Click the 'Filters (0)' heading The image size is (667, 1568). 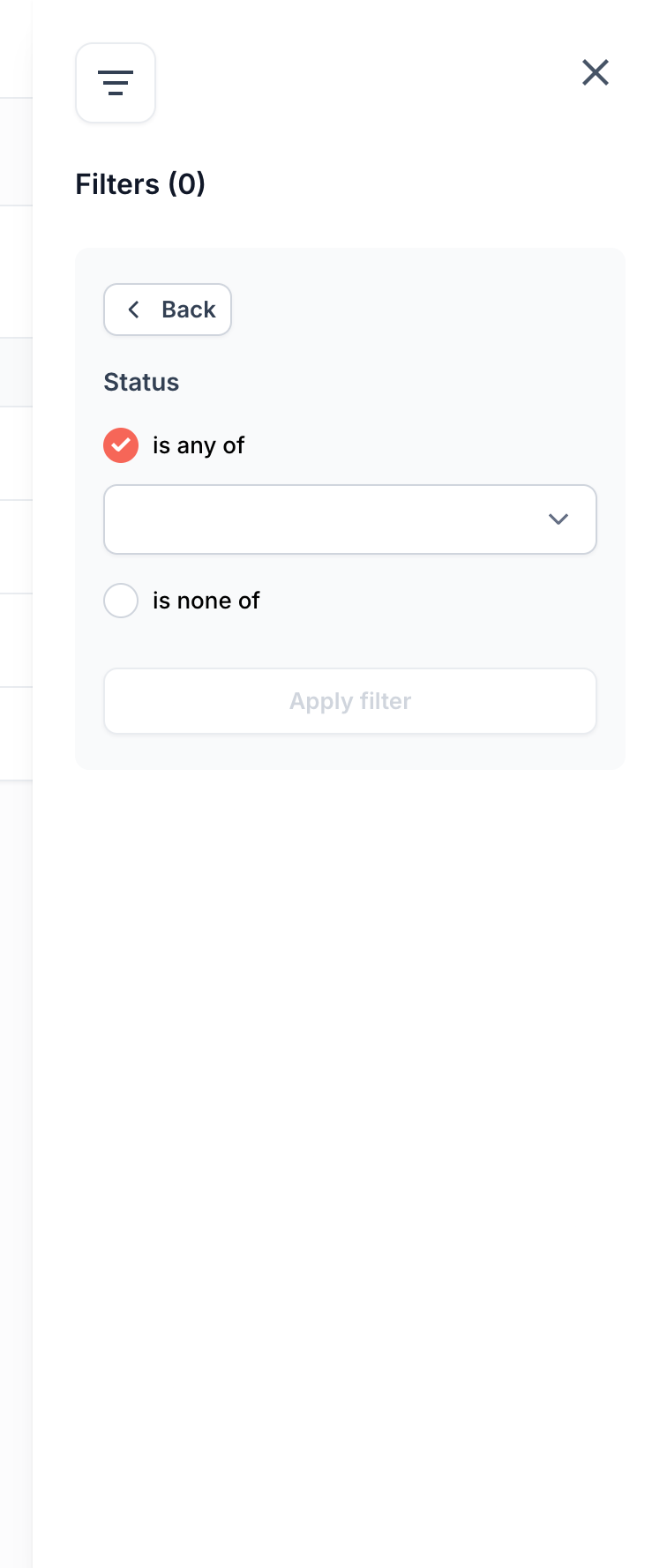click(x=139, y=184)
